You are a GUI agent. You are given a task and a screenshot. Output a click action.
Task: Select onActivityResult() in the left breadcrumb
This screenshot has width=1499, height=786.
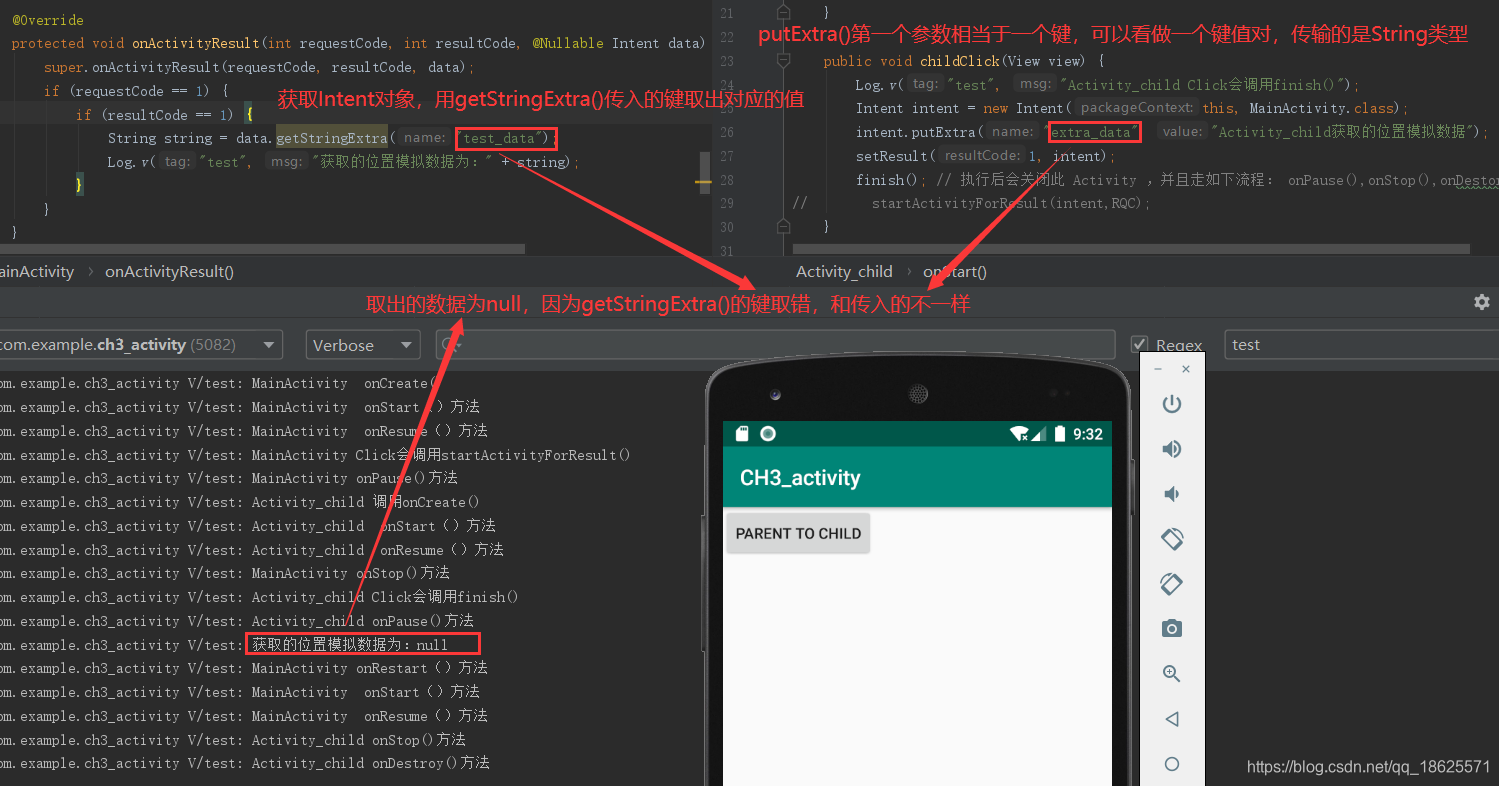click(x=170, y=271)
